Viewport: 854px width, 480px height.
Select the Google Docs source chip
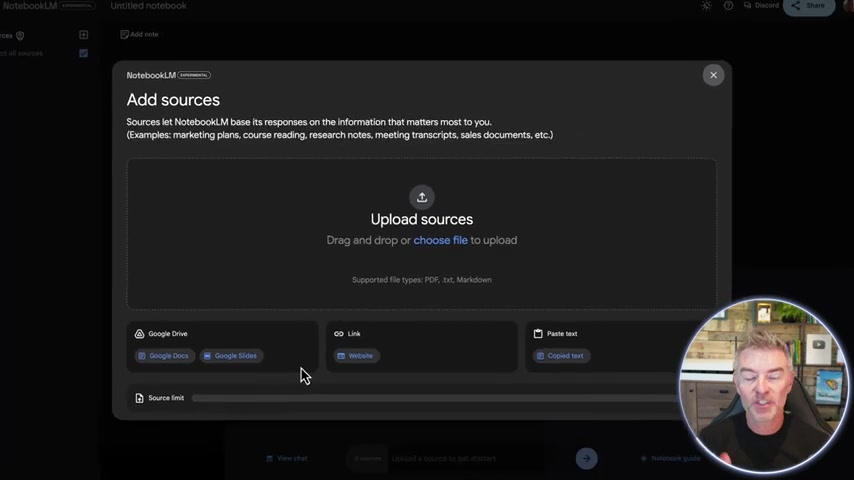tap(164, 356)
